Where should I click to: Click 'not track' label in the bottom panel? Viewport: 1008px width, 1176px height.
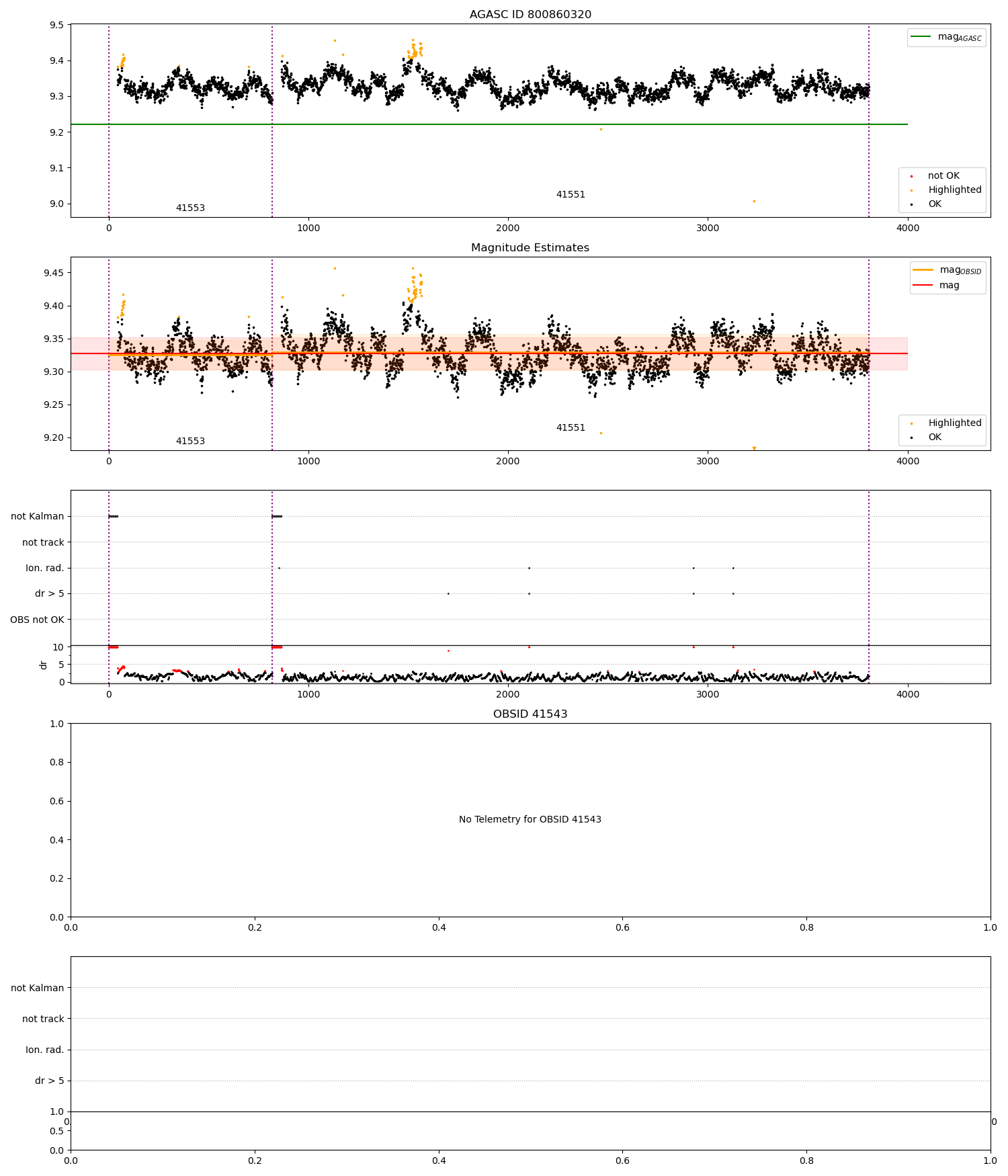(x=43, y=1019)
